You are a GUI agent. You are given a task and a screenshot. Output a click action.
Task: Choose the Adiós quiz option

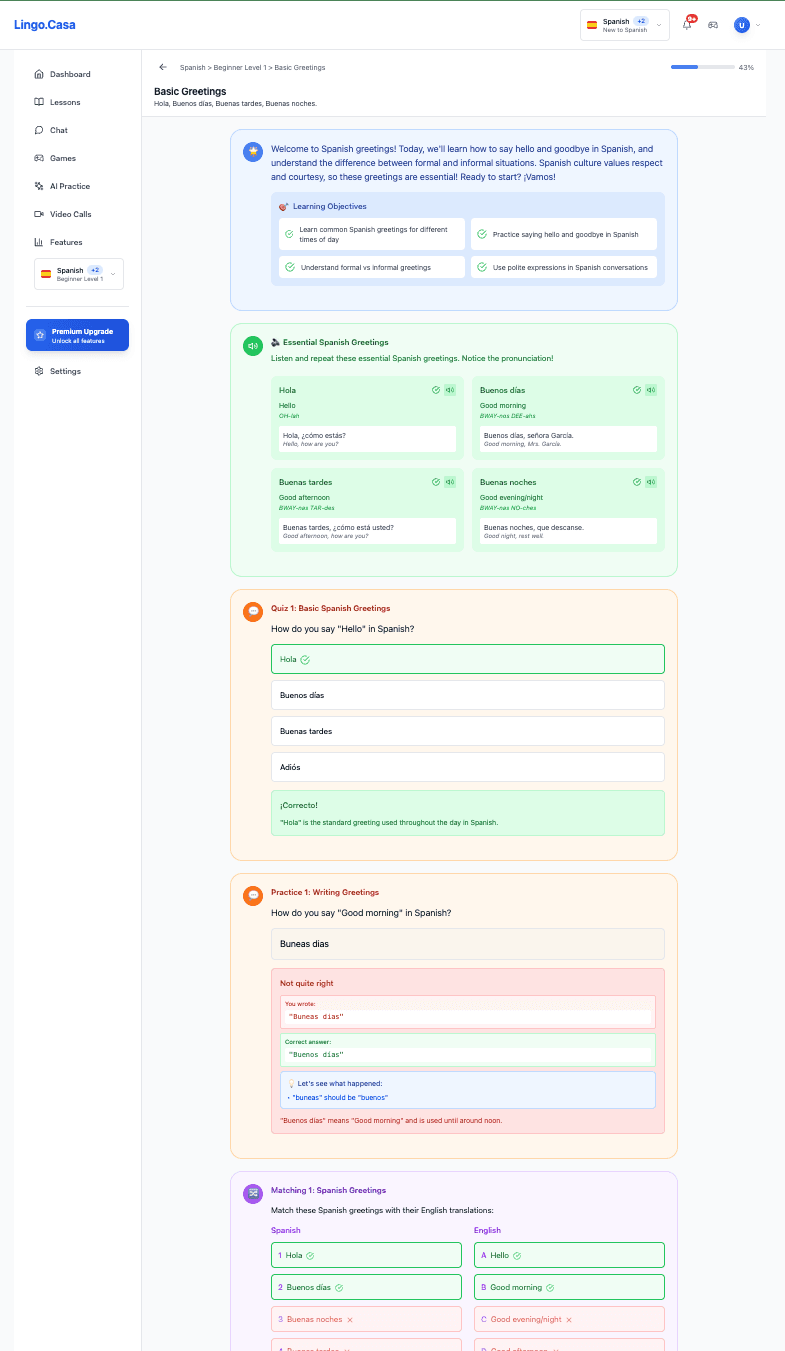467,767
